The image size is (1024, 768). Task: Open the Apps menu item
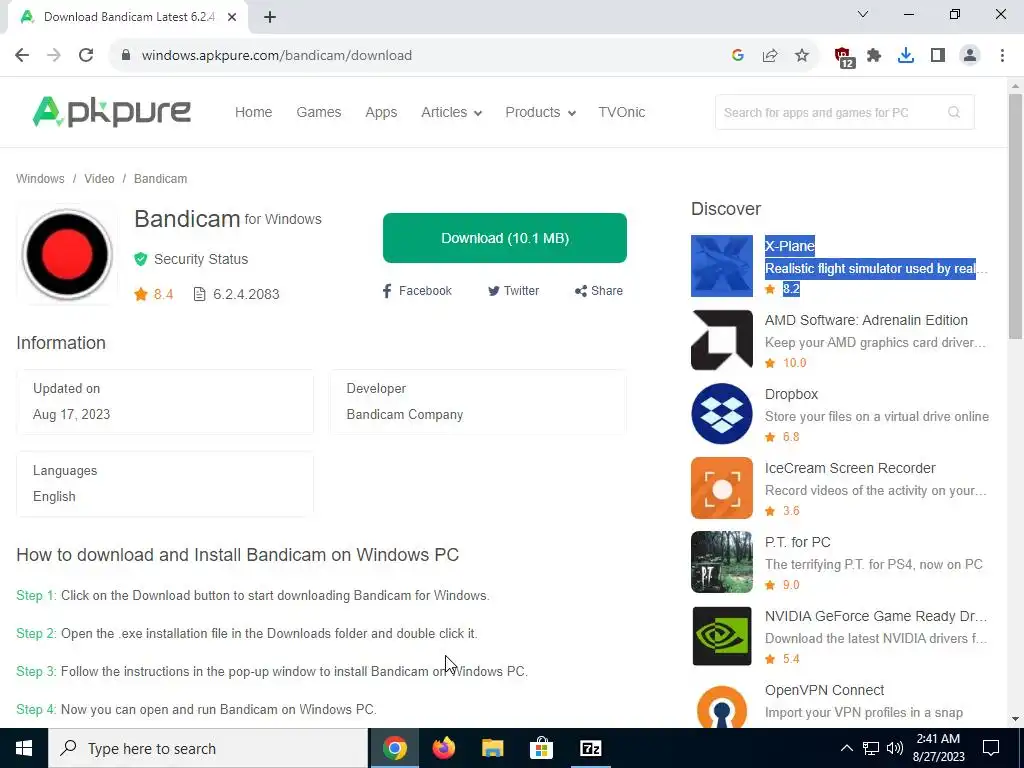tap(381, 112)
